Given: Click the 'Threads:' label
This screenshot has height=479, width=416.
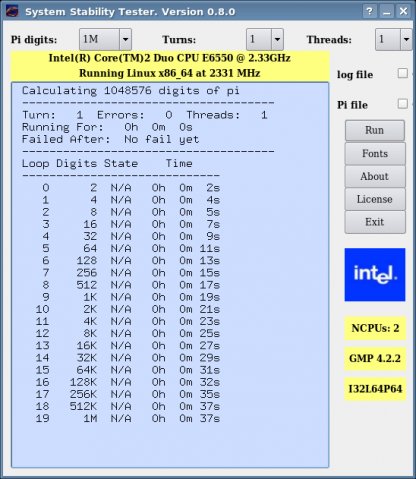Looking at the screenshot, I should pos(329,40).
